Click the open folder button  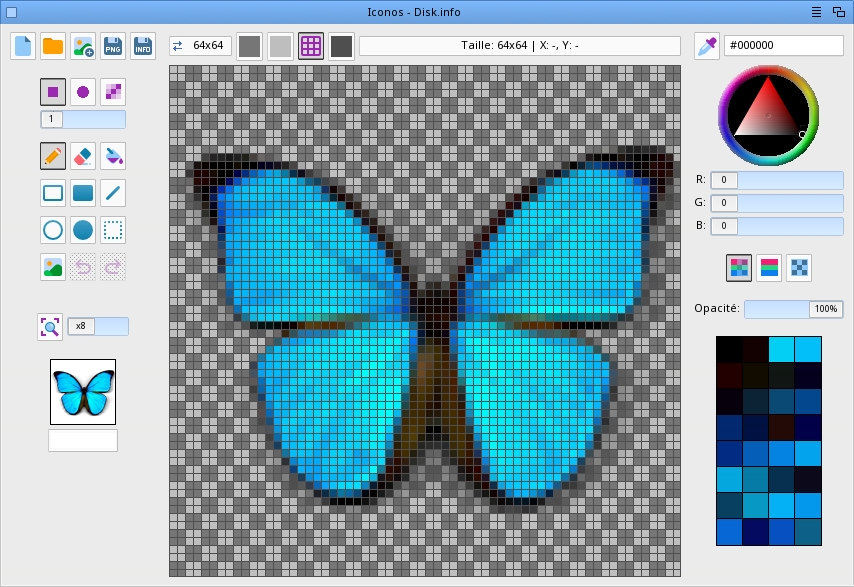[x=53, y=46]
